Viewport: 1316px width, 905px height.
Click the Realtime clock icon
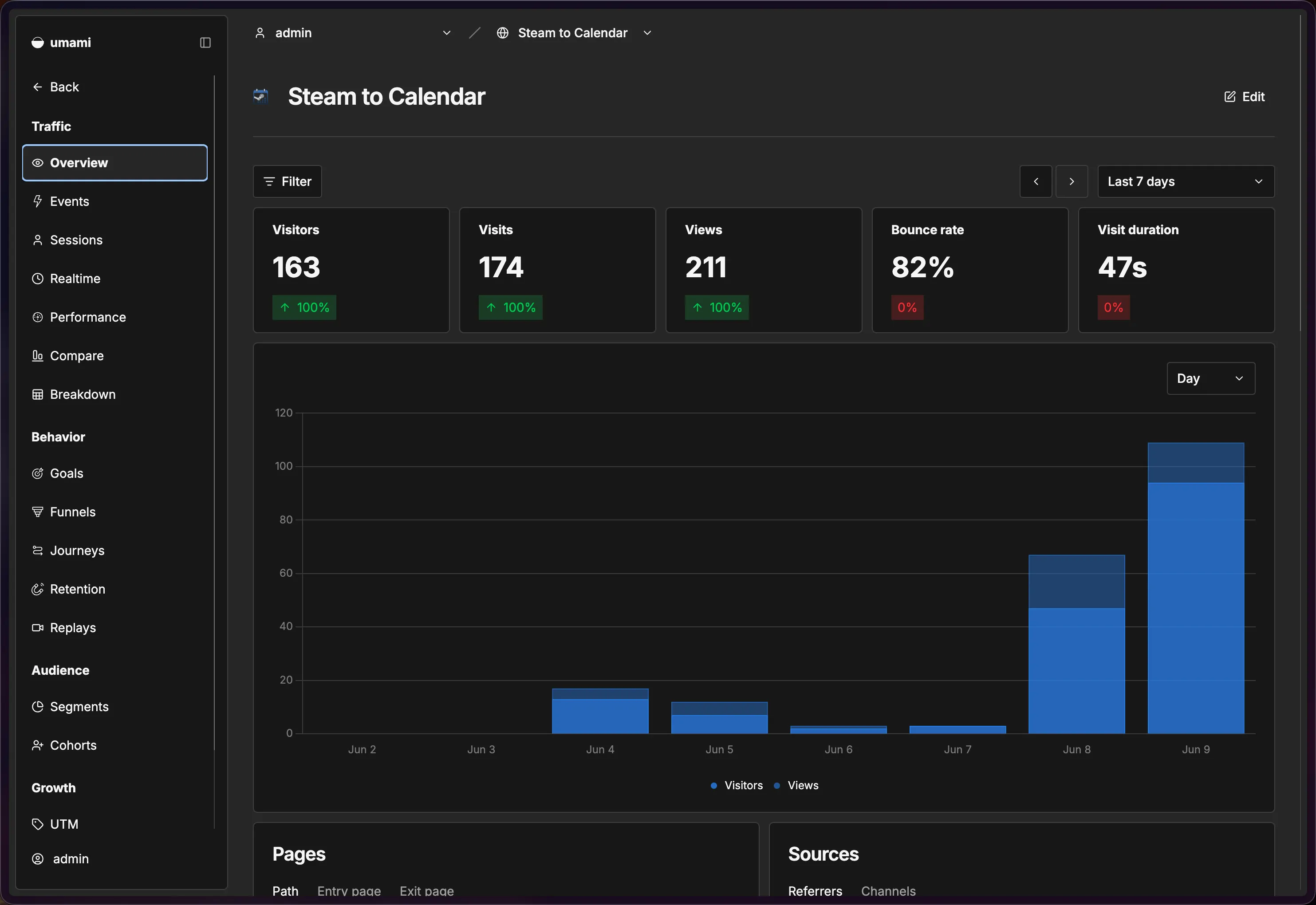point(37,279)
